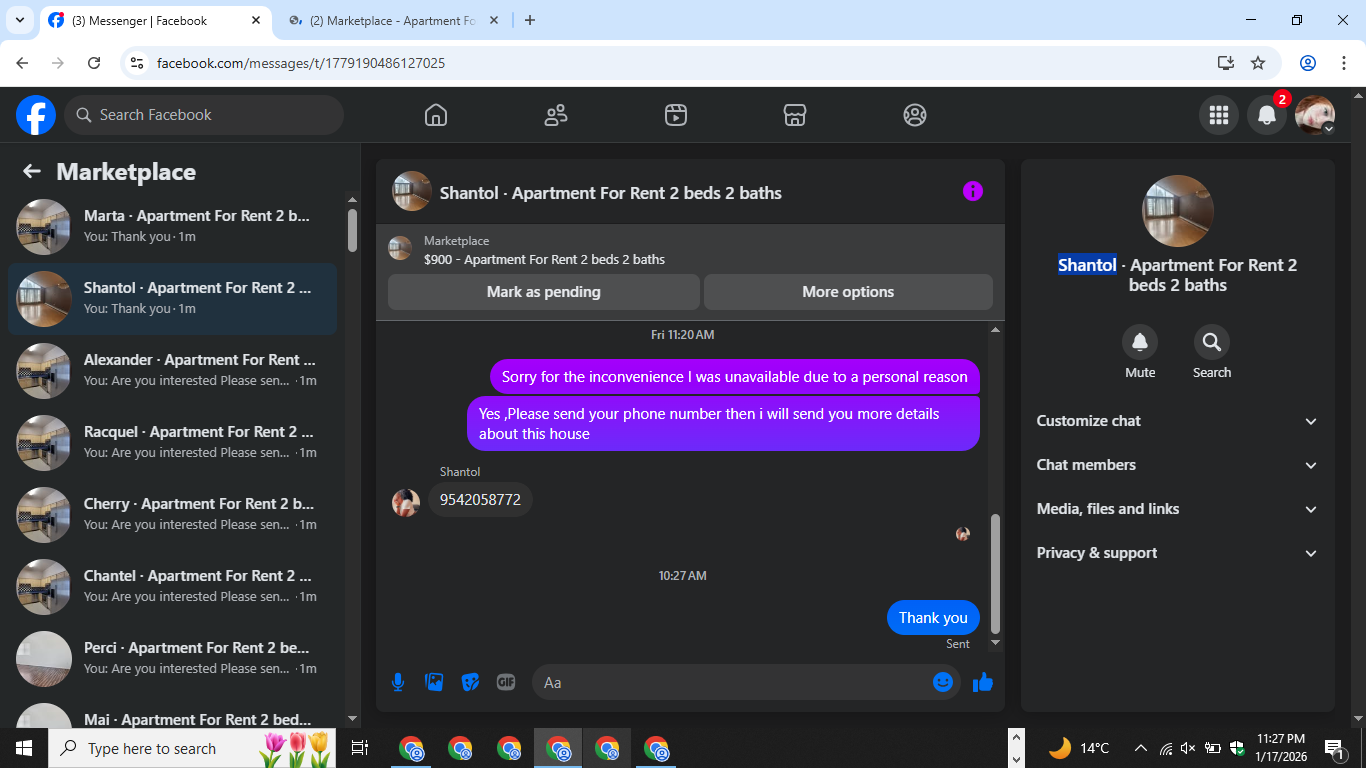Viewport: 1366px width, 768px height.
Task: Reload the page in Chrome
Action: coord(94,63)
